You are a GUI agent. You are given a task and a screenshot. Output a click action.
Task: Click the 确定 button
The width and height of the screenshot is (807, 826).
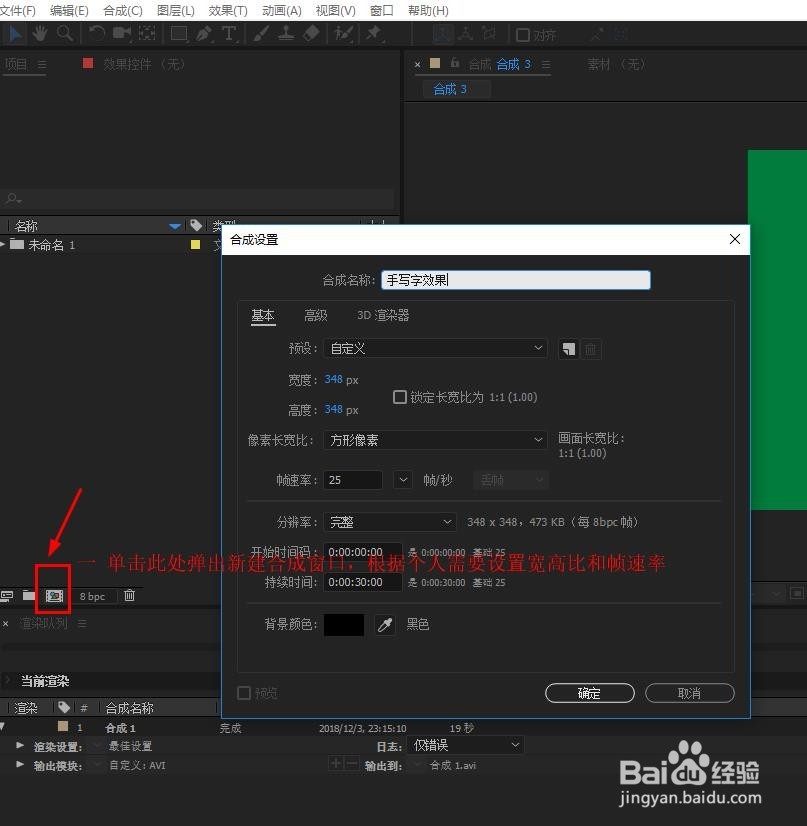pos(589,692)
